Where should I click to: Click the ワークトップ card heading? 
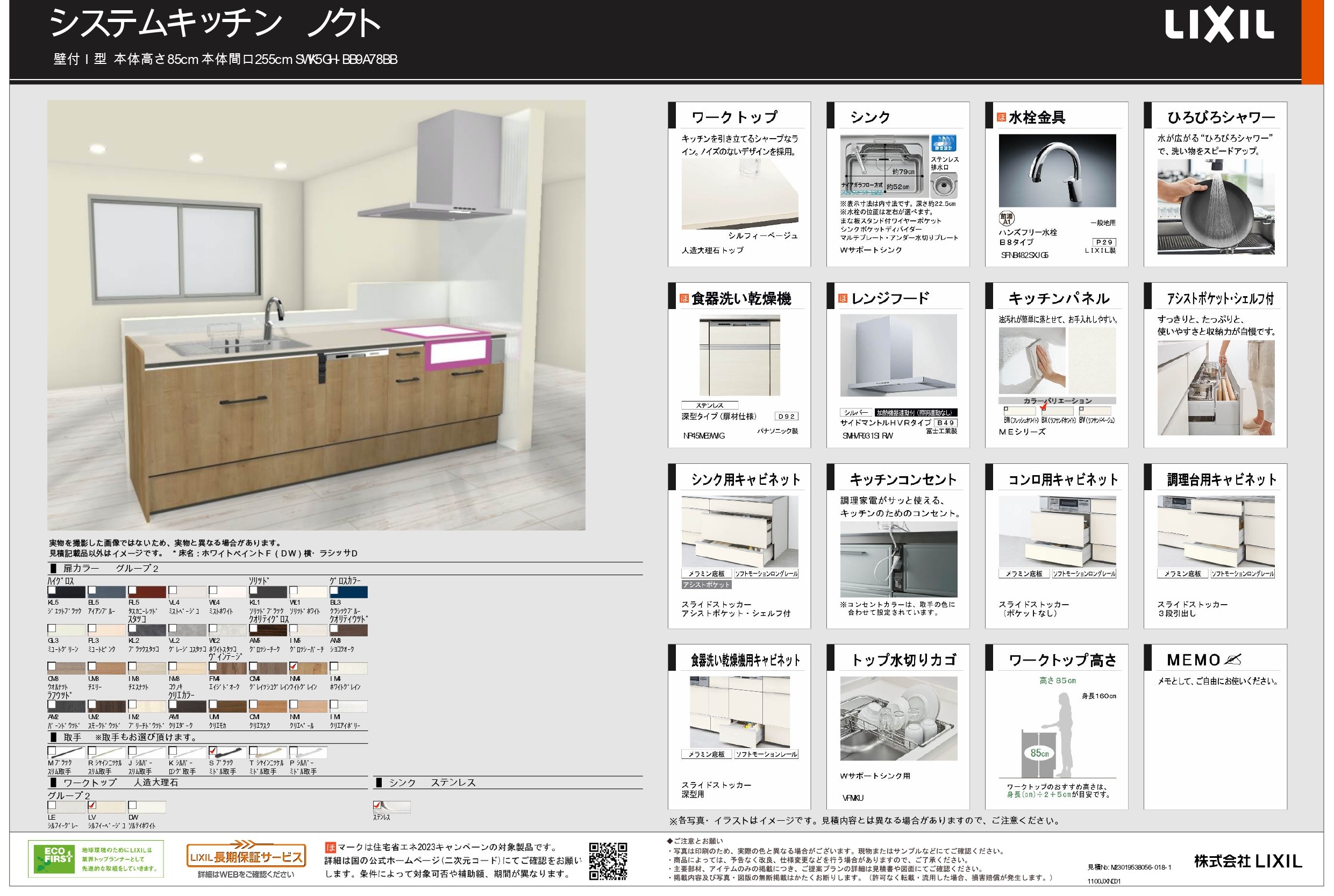(x=734, y=117)
